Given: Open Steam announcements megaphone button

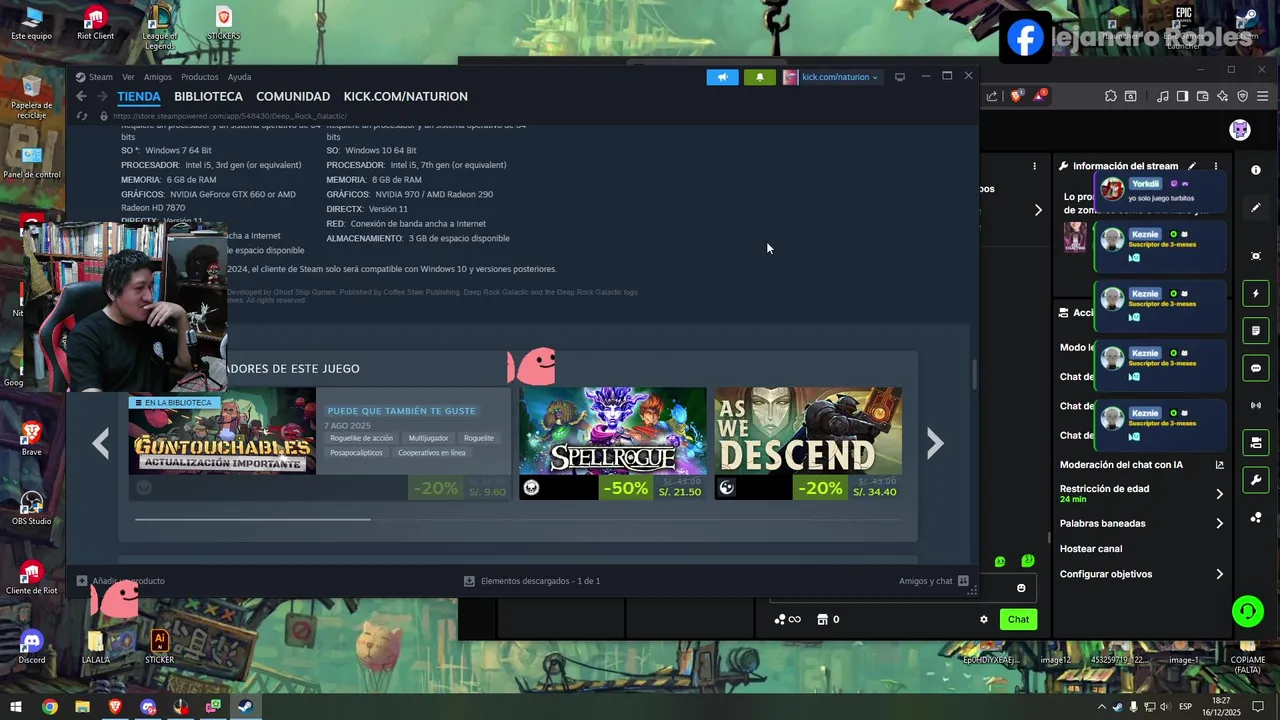Looking at the screenshot, I should pos(722,77).
